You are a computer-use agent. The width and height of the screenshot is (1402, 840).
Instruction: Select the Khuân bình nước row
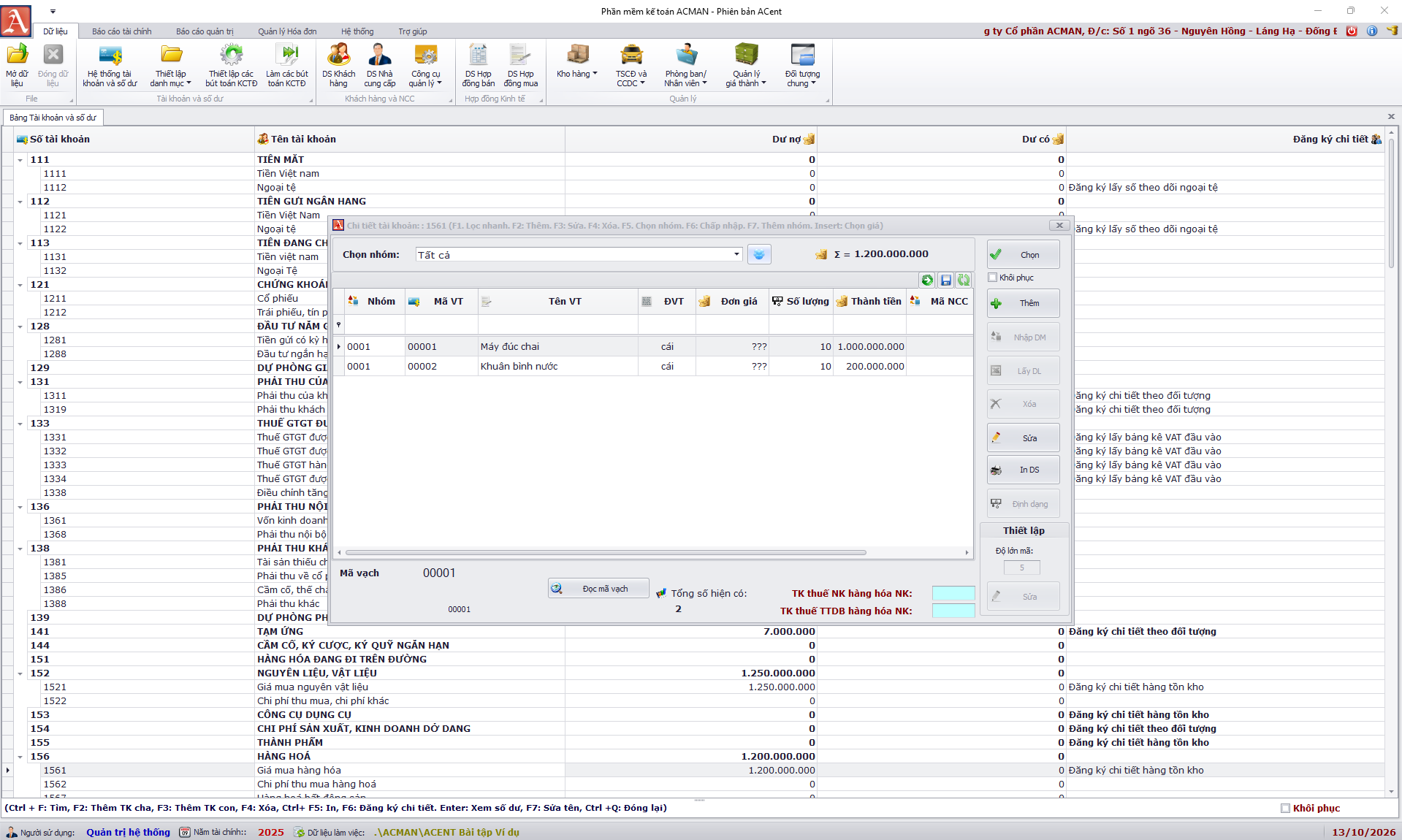[652, 367]
